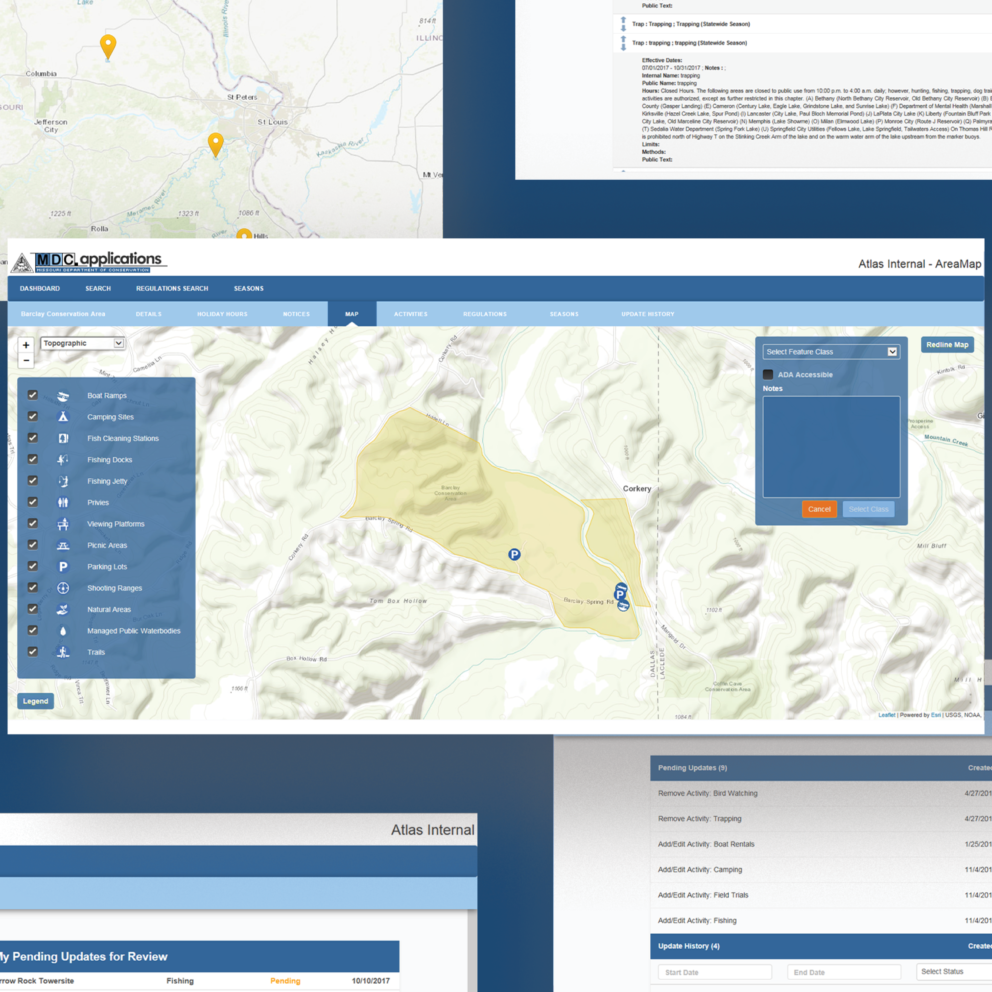The height and width of the screenshot is (992, 992).
Task: Open the Topographic basemap dropdown
Action: click(81, 343)
